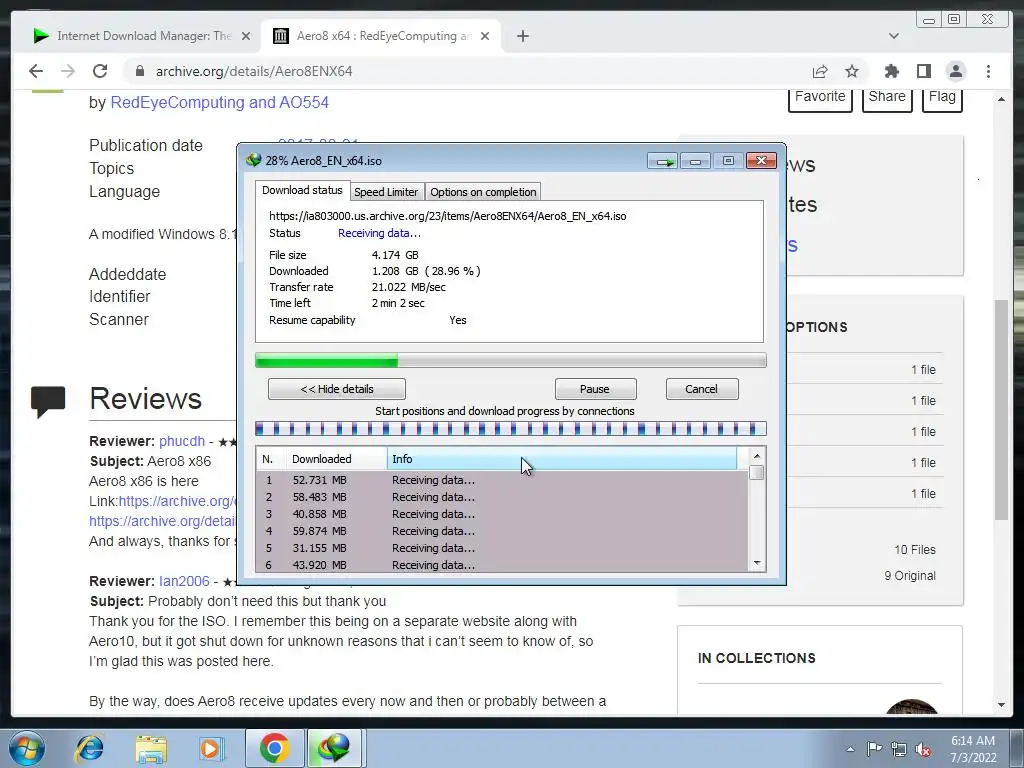The image size is (1024, 768).
Task: Click the share page icon in address bar
Action: click(x=820, y=71)
